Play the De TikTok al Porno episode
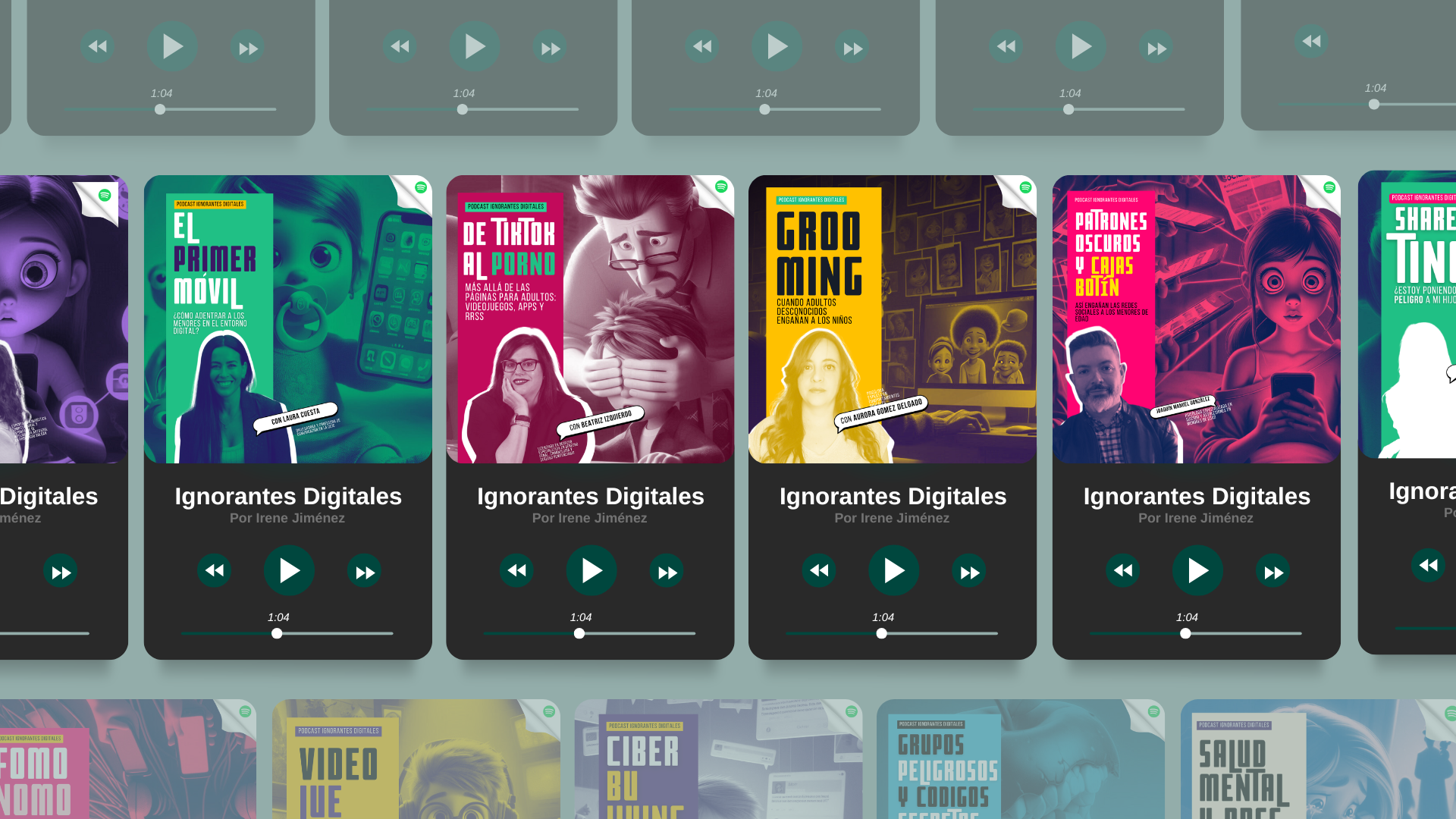 pyautogui.click(x=591, y=570)
